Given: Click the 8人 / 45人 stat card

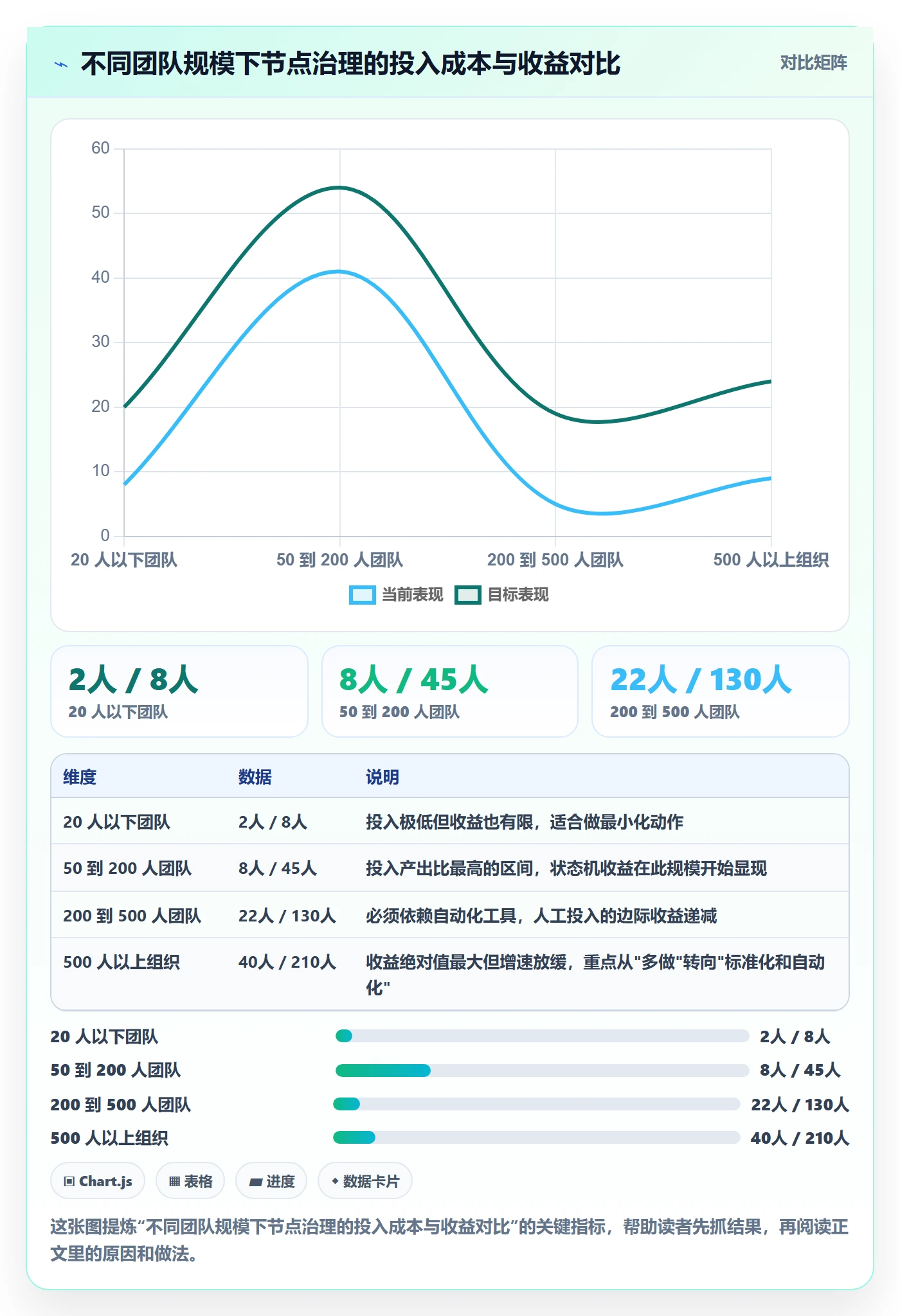Looking at the screenshot, I should (450, 691).
